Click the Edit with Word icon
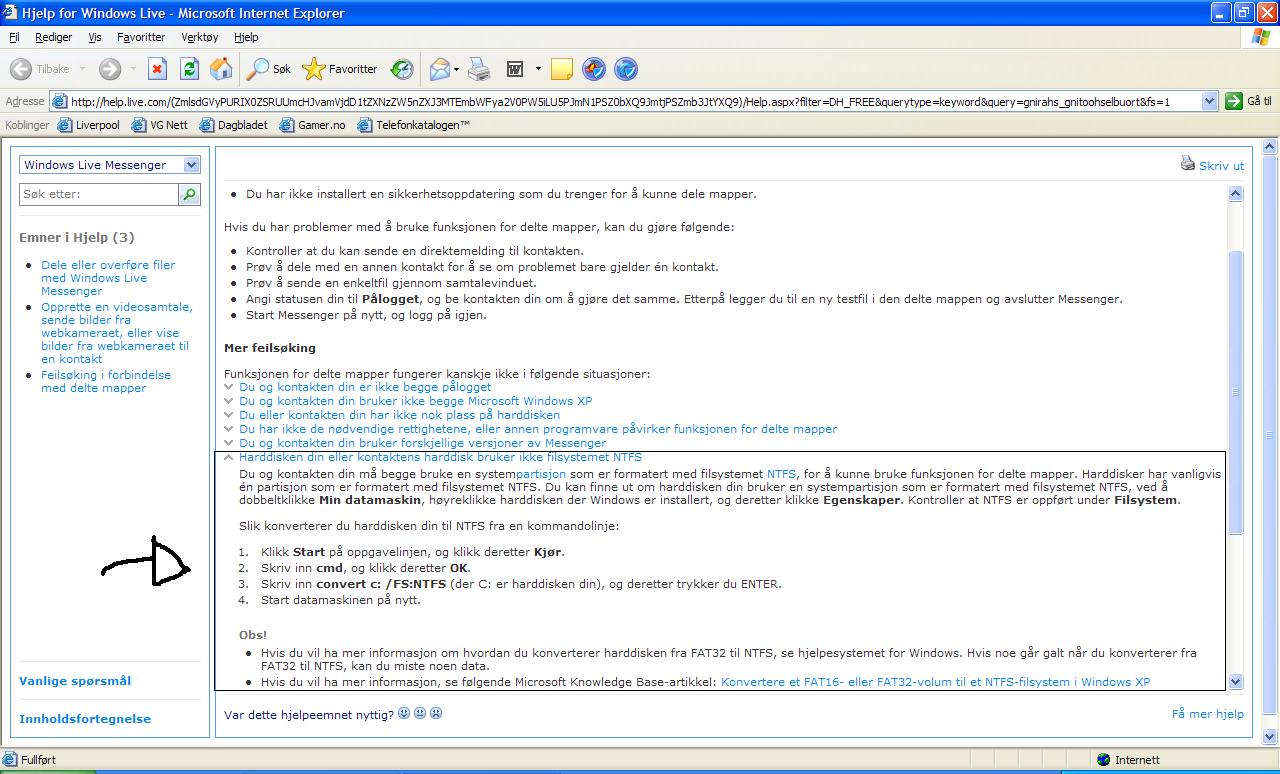Viewport: 1280px width, 774px height. pyautogui.click(x=516, y=69)
